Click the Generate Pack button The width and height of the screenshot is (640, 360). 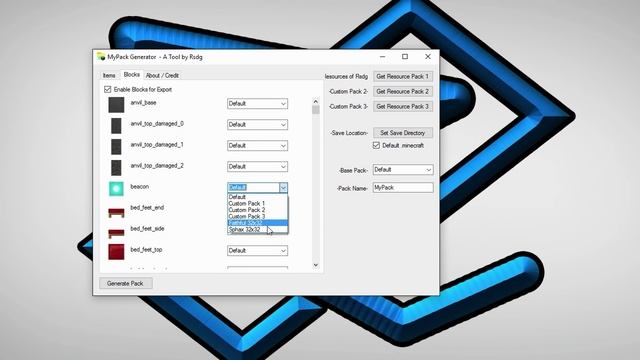tap(125, 283)
